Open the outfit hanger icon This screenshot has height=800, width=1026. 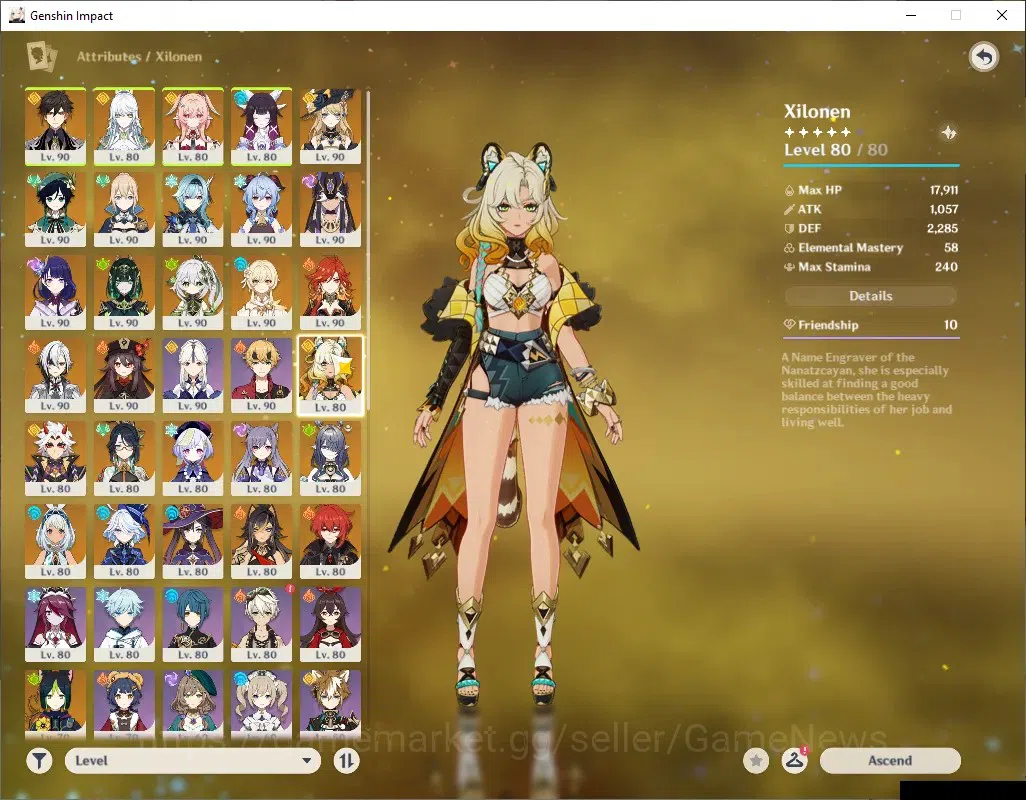pyautogui.click(x=794, y=761)
